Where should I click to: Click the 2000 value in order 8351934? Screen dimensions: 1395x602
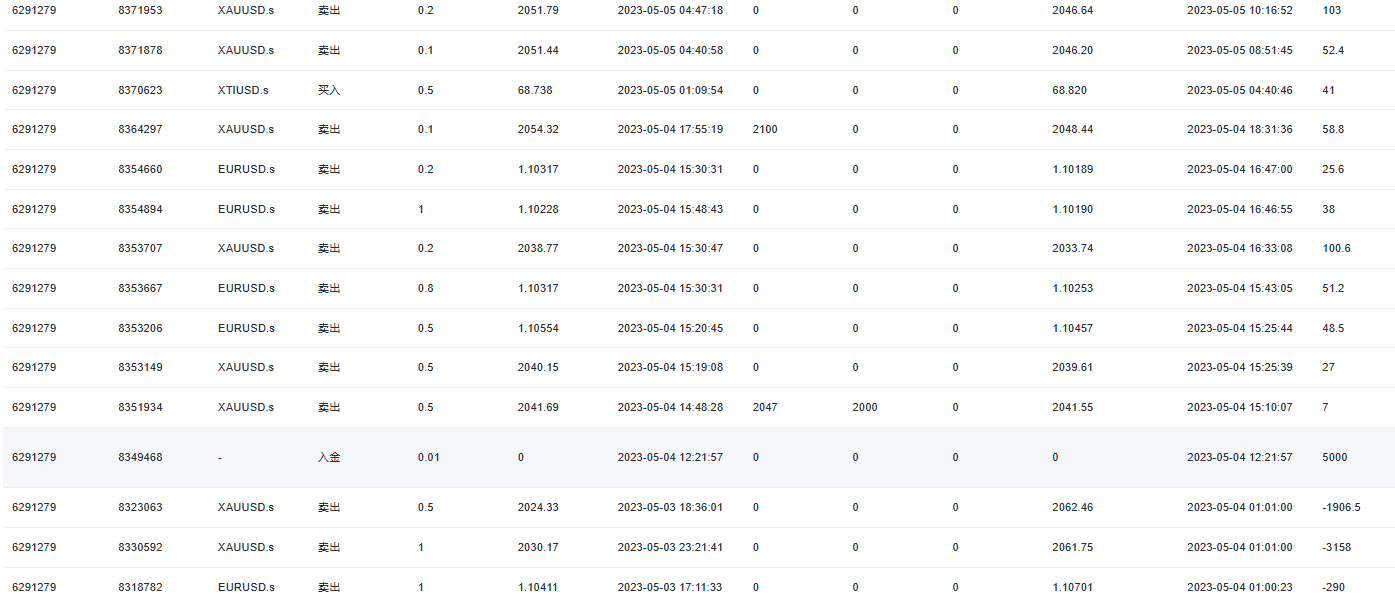point(865,407)
